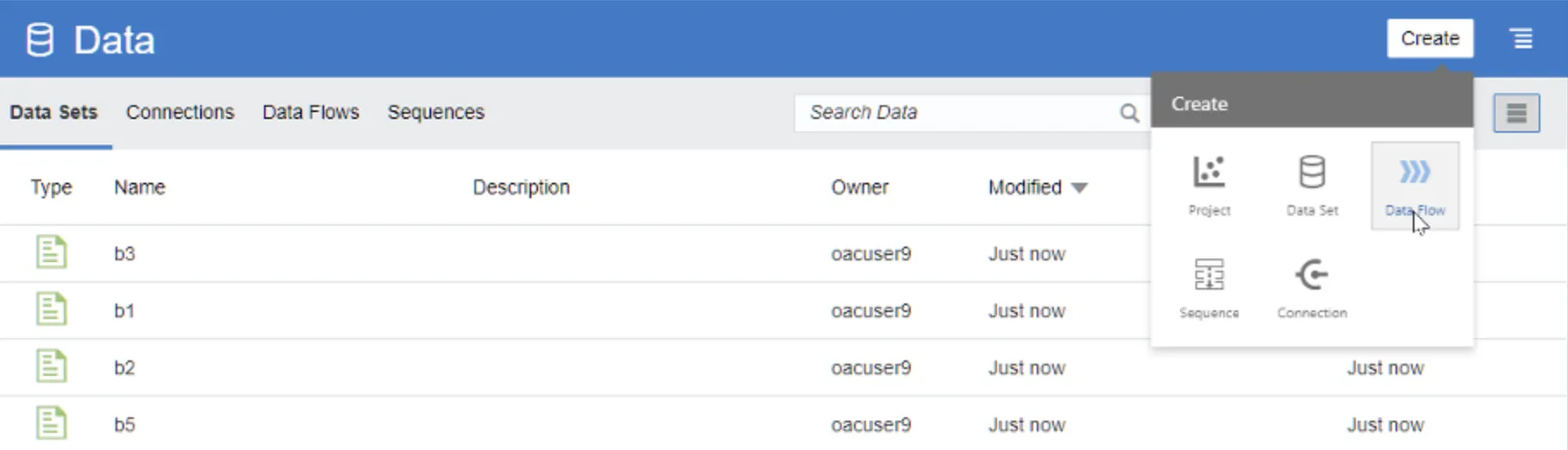Image resolution: width=1568 pixels, height=450 pixels.
Task: Open the b2 data set row
Action: (124, 368)
